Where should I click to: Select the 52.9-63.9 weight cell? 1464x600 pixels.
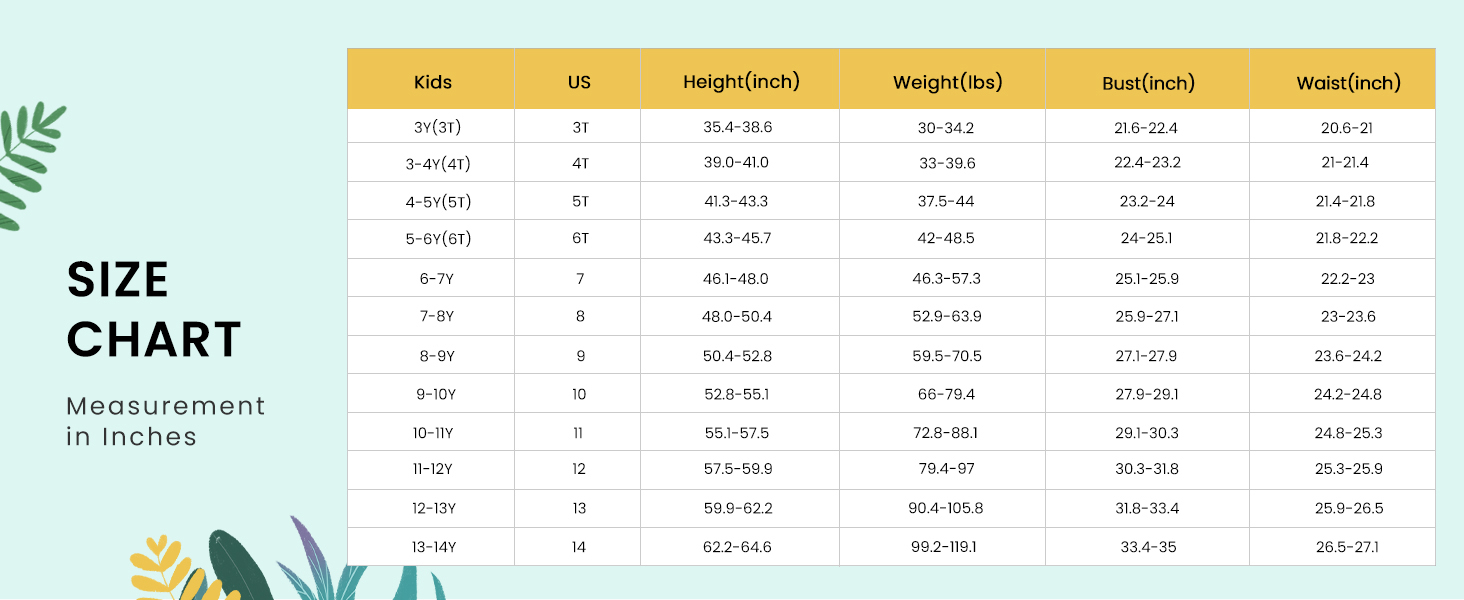click(947, 316)
